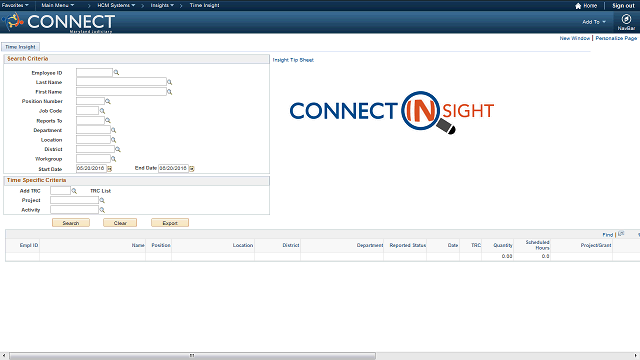Click the Reports To input field
Viewport: 640px width, 360px height.
click(x=91, y=120)
